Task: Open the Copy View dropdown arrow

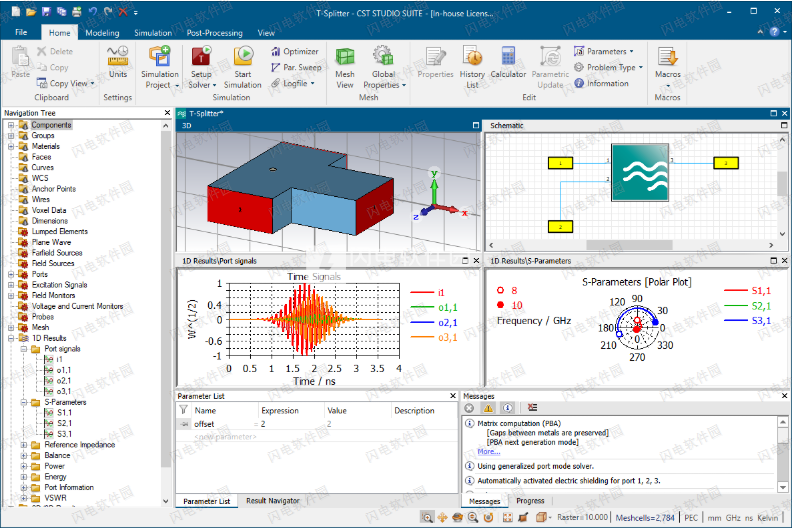Action: pos(92,83)
